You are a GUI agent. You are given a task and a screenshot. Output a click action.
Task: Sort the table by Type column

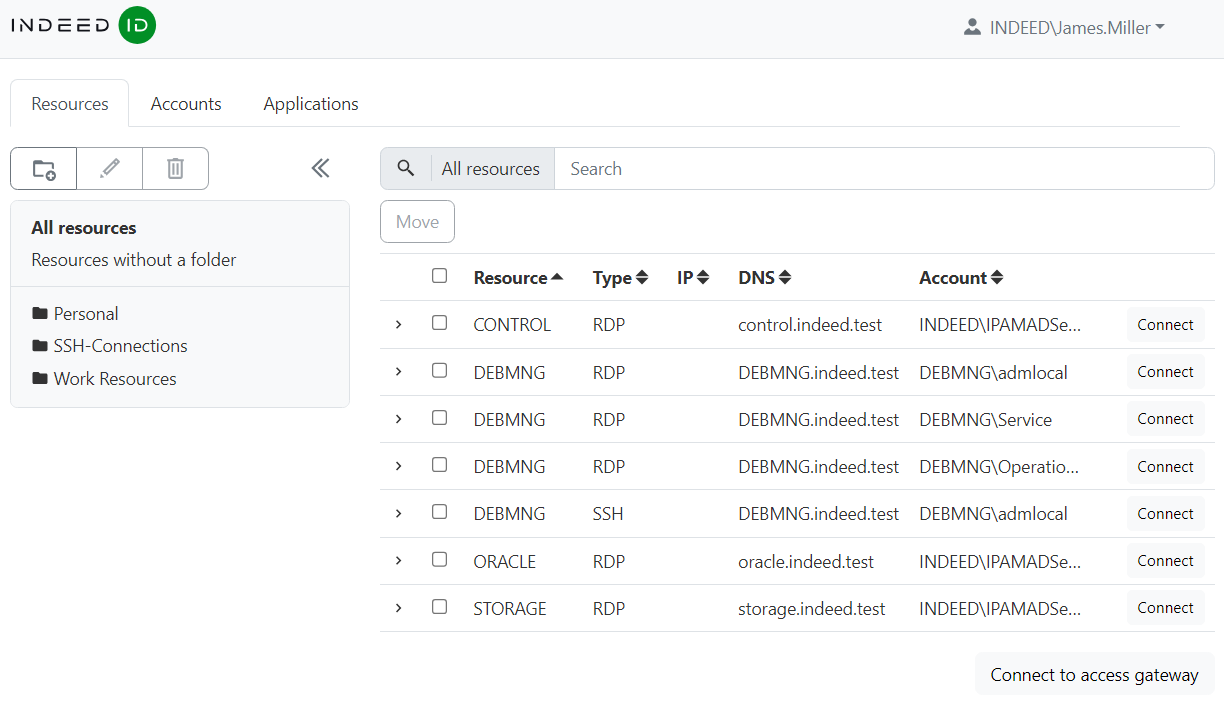(x=620, y=278)
